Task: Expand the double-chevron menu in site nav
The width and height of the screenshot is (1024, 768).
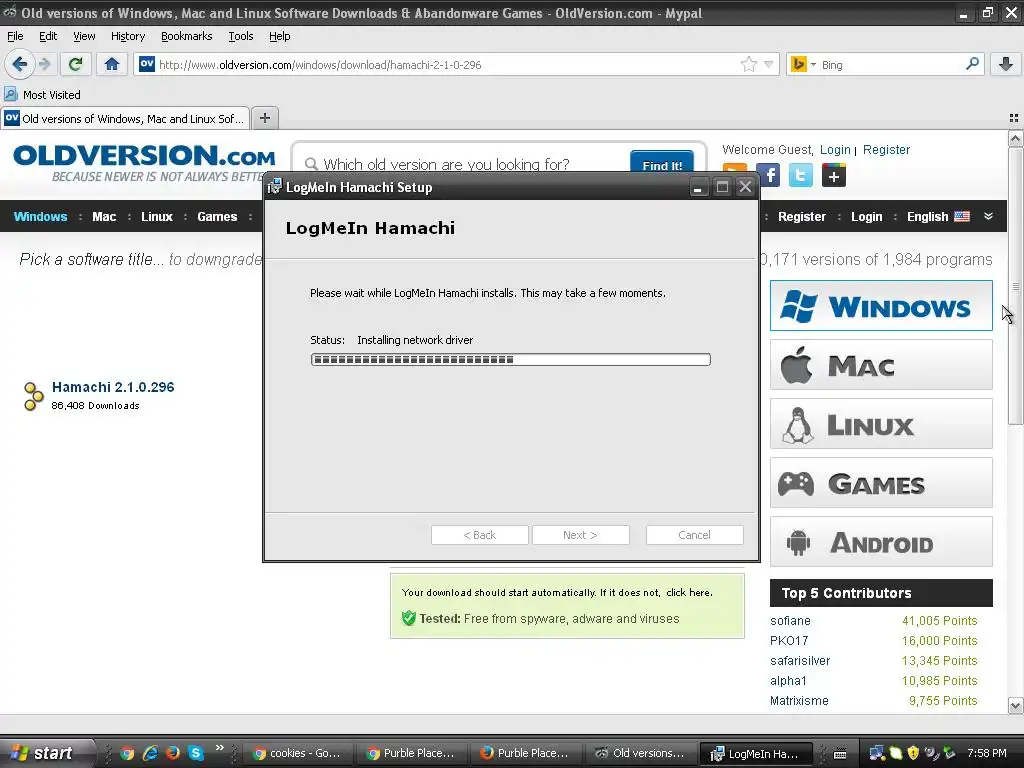Action: click(988, 216)
